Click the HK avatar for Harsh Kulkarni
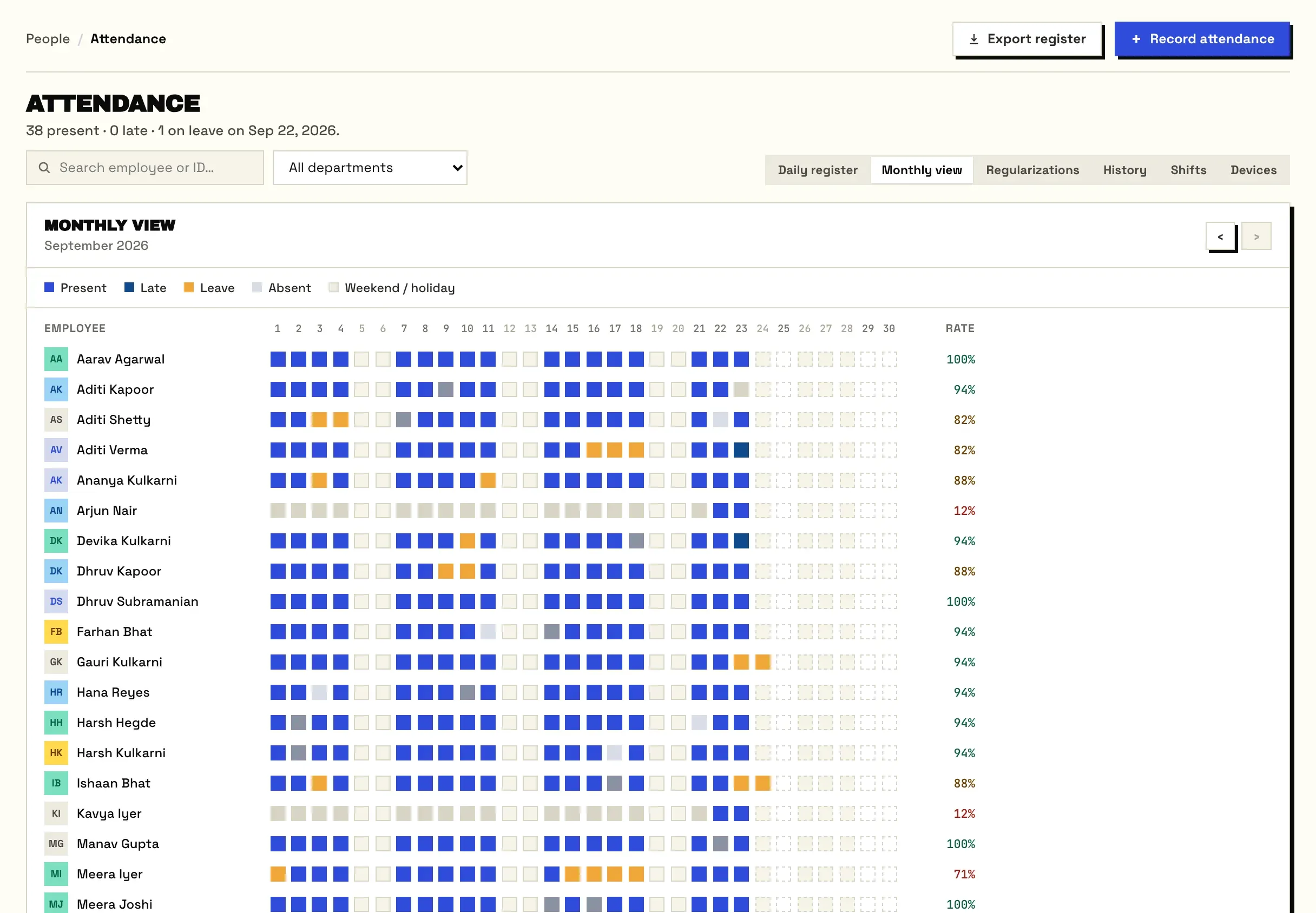The height and width of the screenshot is (913, 1316). pos(56,753)
